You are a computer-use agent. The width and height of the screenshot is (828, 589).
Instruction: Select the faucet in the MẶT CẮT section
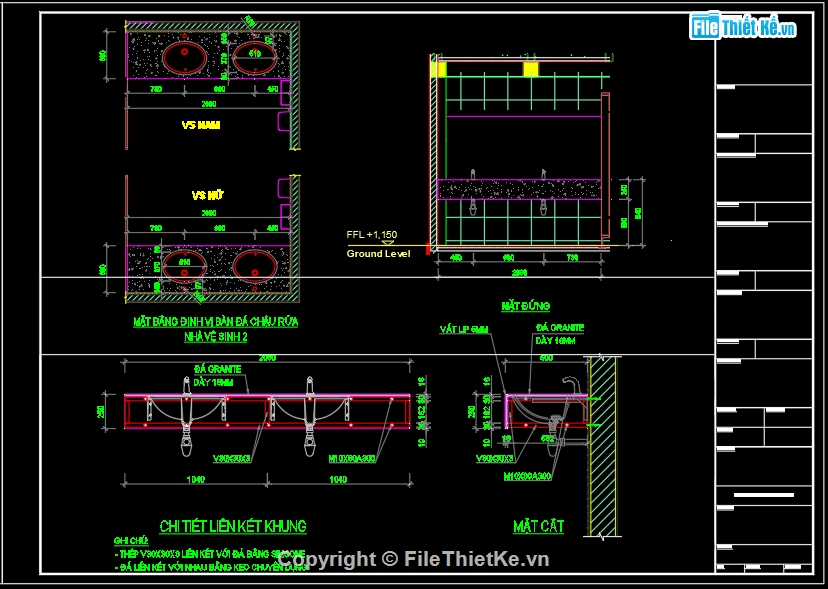tap(571, 386)
